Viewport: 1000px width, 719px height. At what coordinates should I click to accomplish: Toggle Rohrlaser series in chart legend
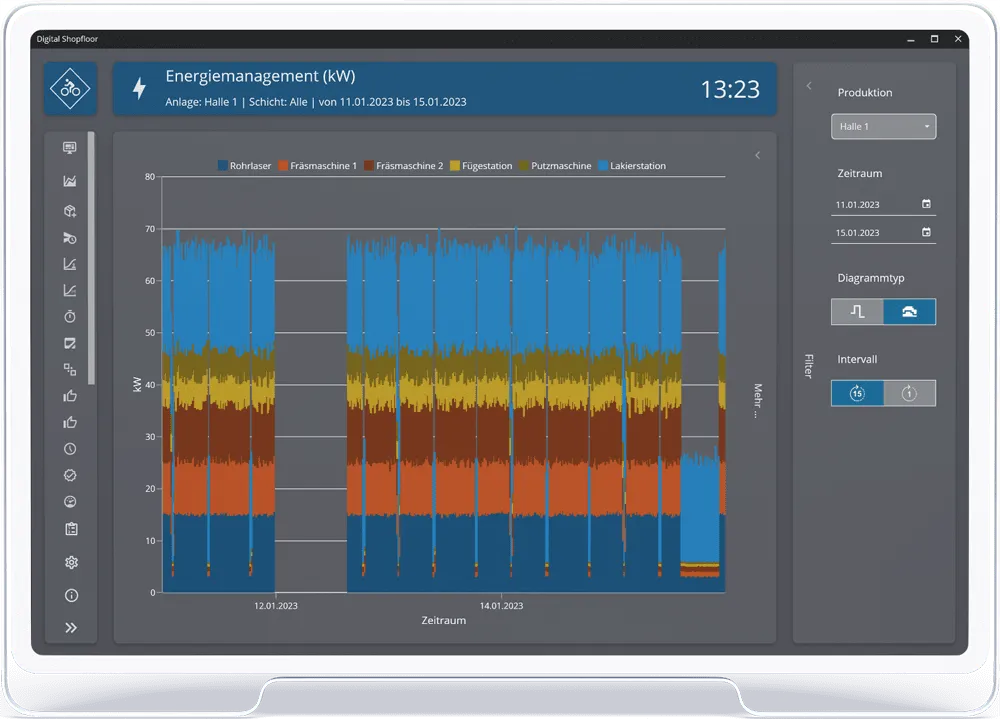(244, 166)
